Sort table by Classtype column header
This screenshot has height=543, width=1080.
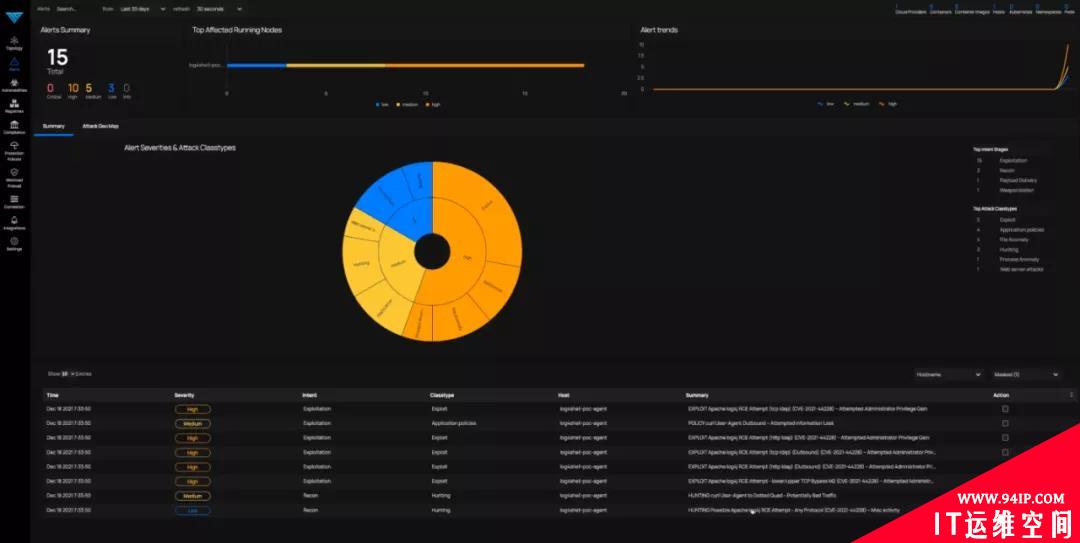coord(442,395)
